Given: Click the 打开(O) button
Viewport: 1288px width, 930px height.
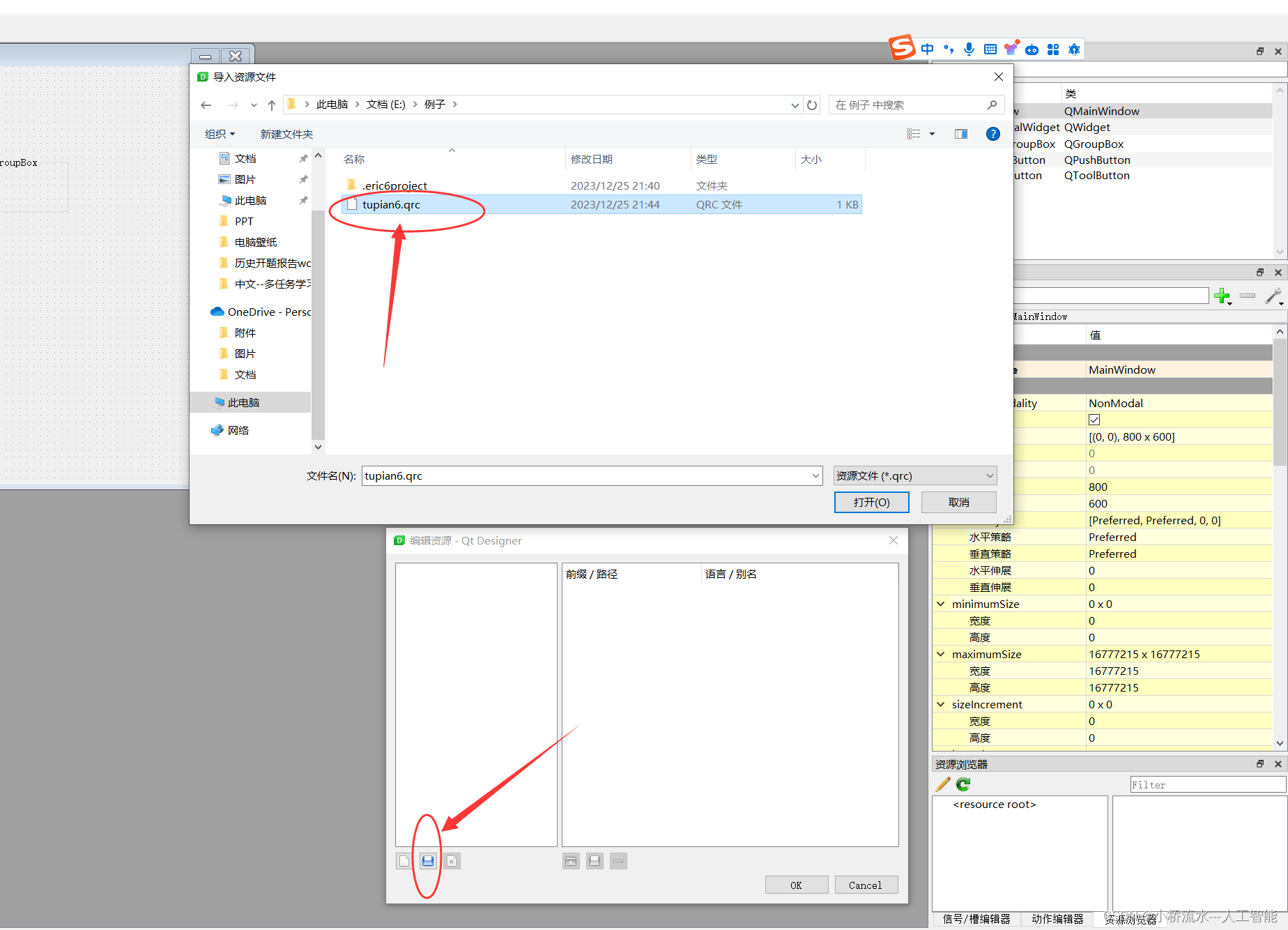Looking at the screenshot, I should point(871,502).
